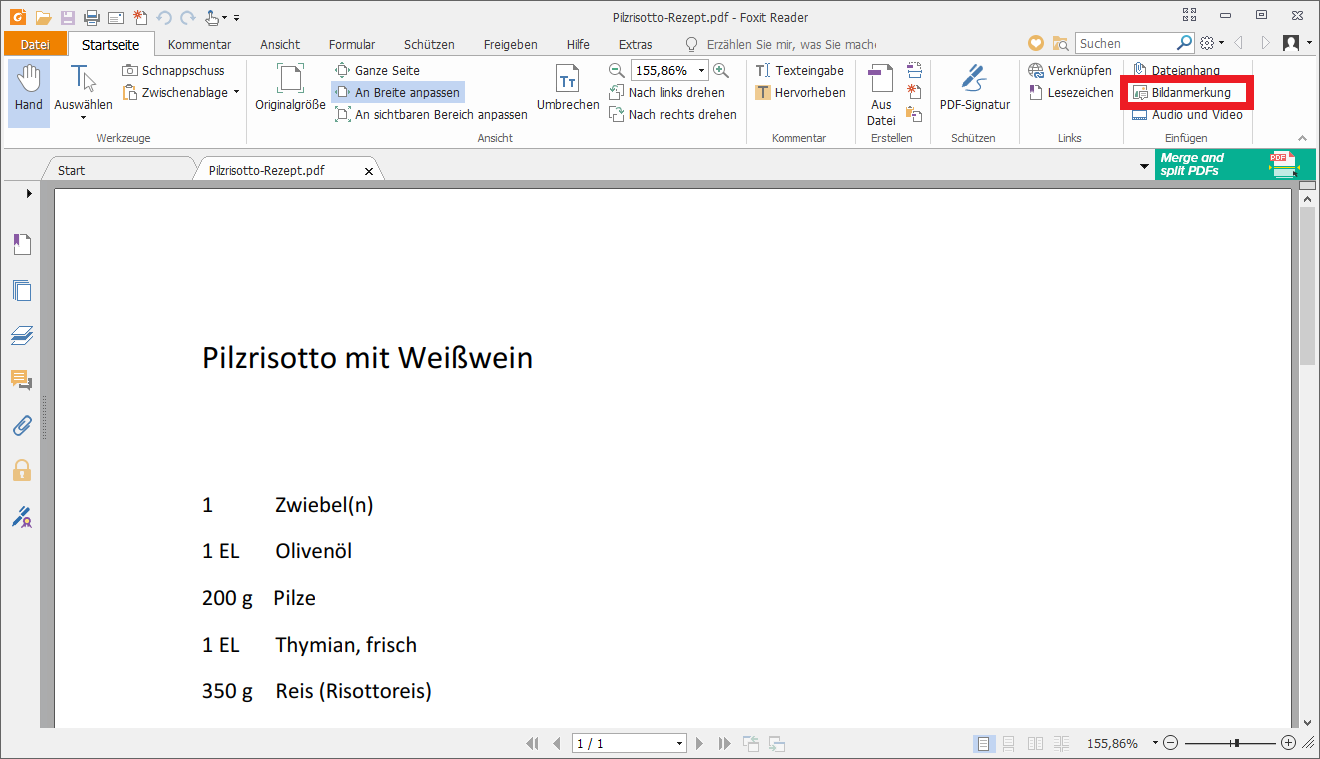
Task: Rotate page with Nach links drehen
Action: (x=667, y=93)
